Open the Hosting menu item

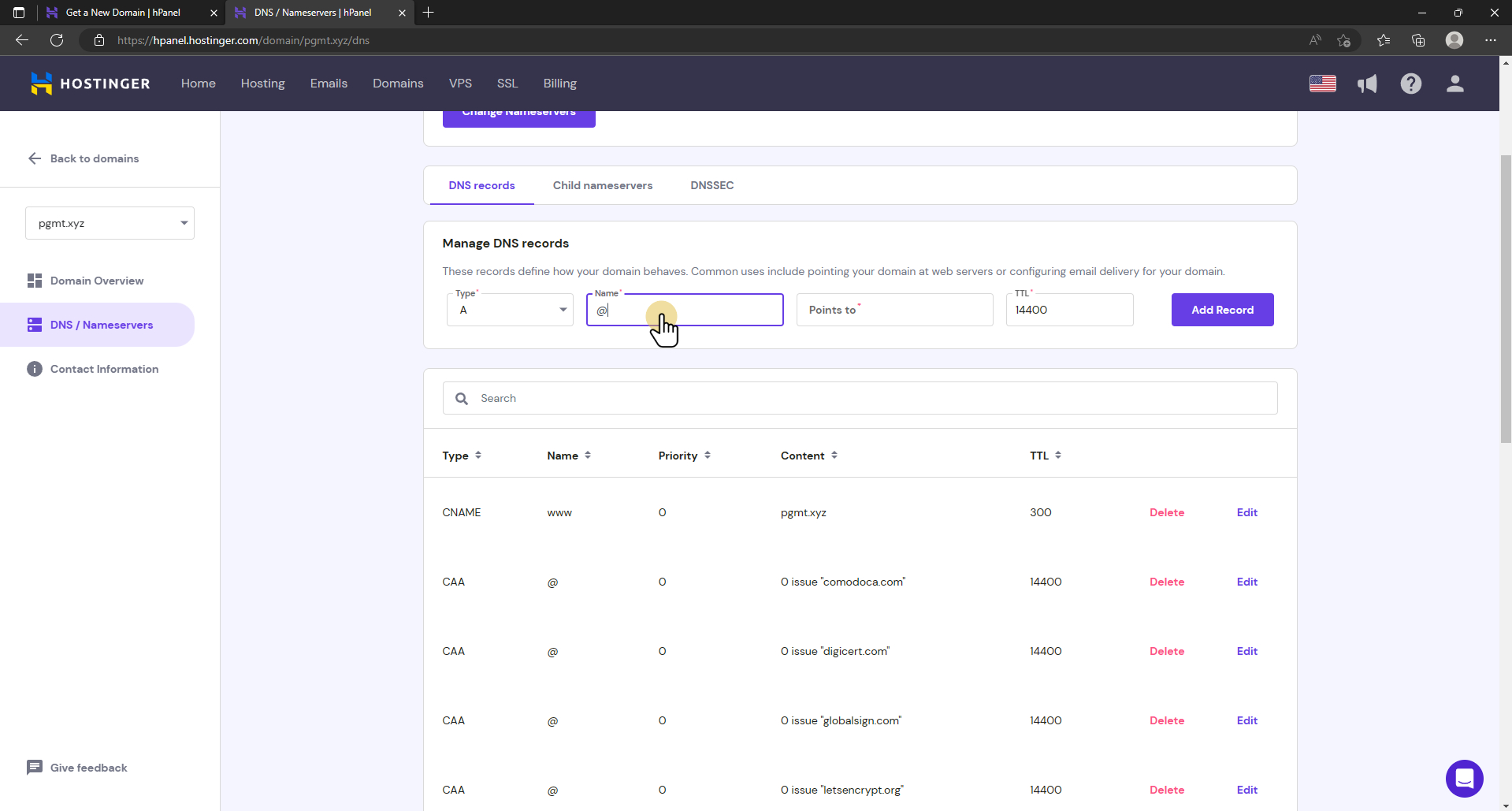click(263, 84)
